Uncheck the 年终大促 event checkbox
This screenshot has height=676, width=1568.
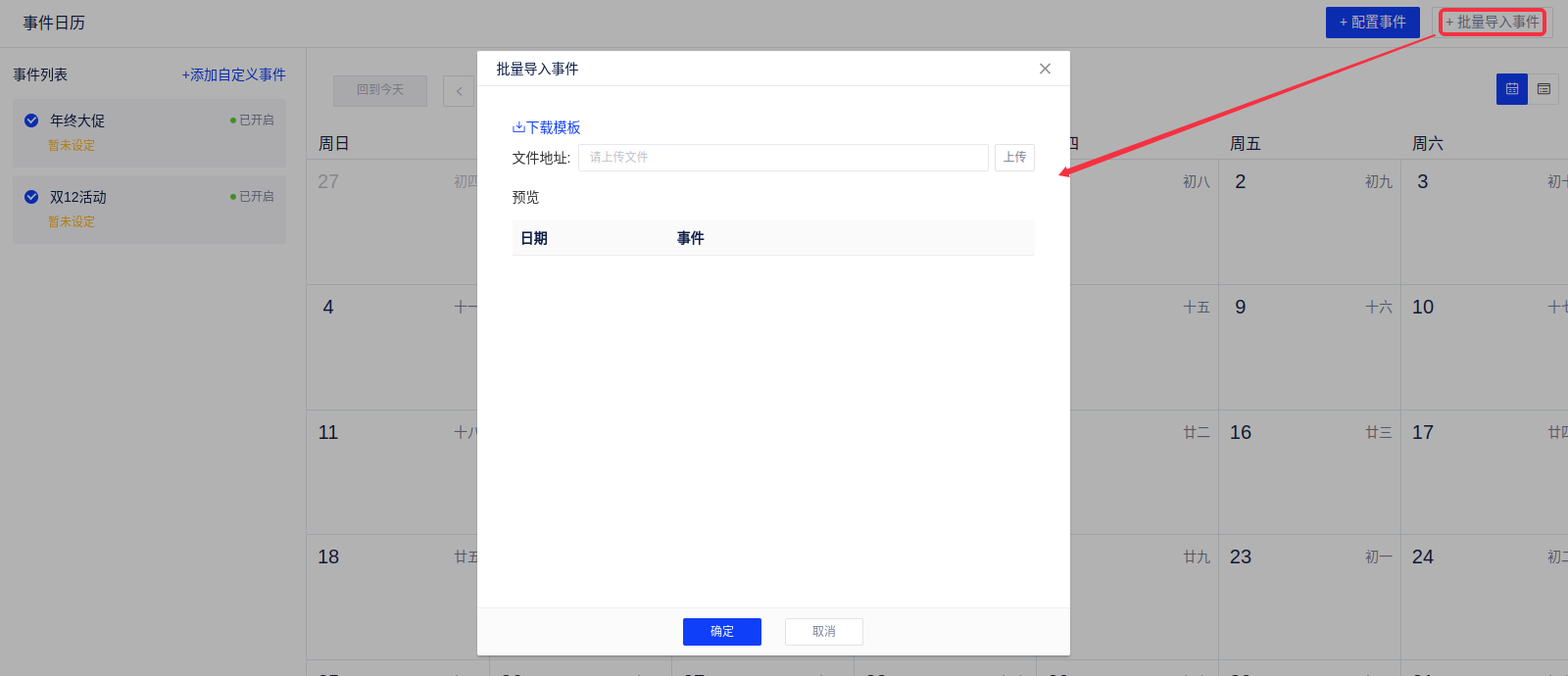[x=31, y=121]
